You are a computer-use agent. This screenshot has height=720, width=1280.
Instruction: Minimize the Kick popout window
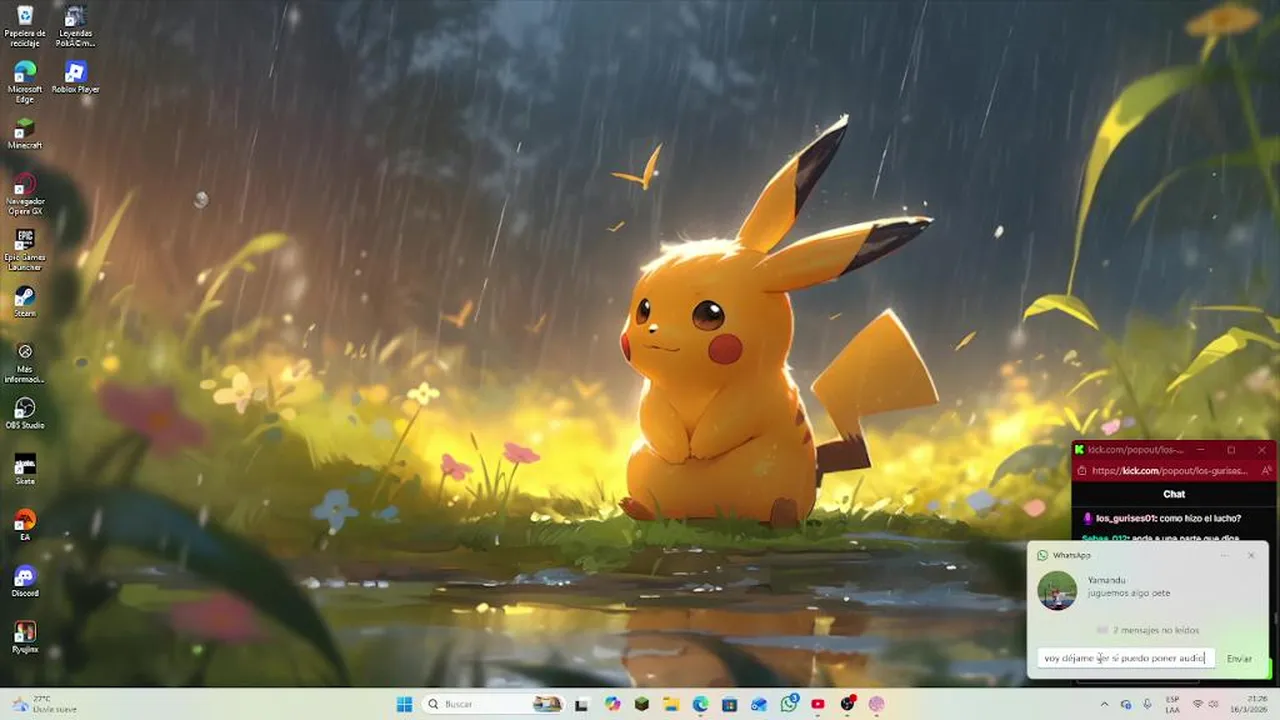pos(1200,450)
